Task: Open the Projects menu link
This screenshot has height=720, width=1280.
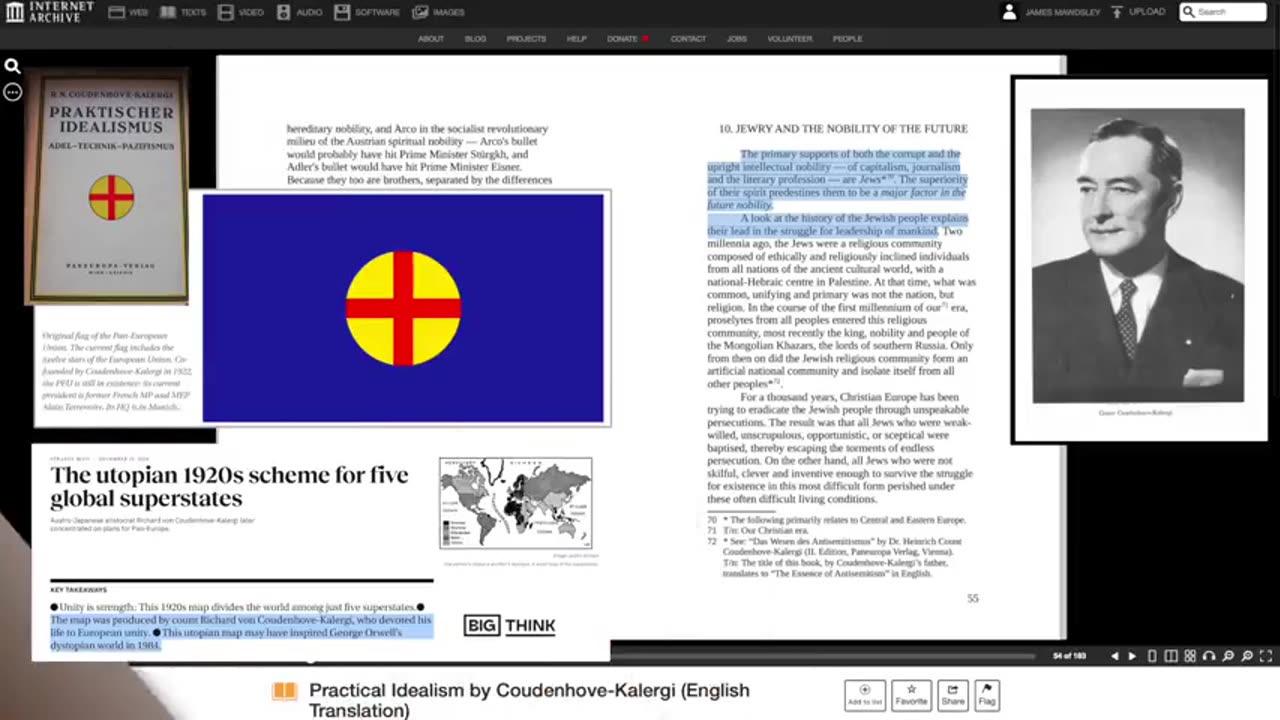Action: [526, 39]
